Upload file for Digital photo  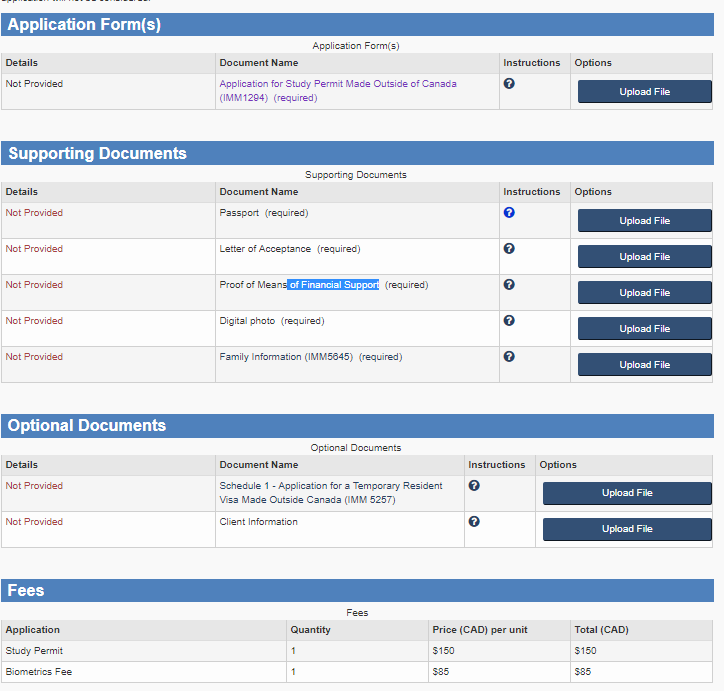tap(645, 329)
